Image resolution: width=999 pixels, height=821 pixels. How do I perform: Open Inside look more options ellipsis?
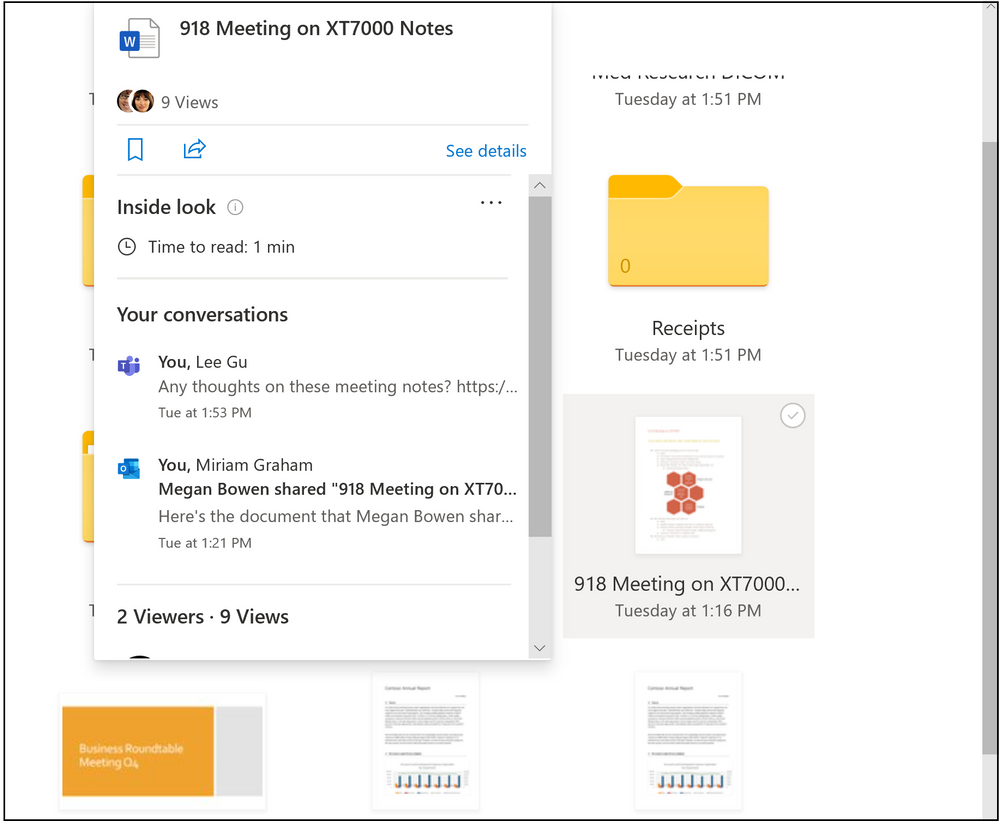pyautogui.click(x=491, y=203)
